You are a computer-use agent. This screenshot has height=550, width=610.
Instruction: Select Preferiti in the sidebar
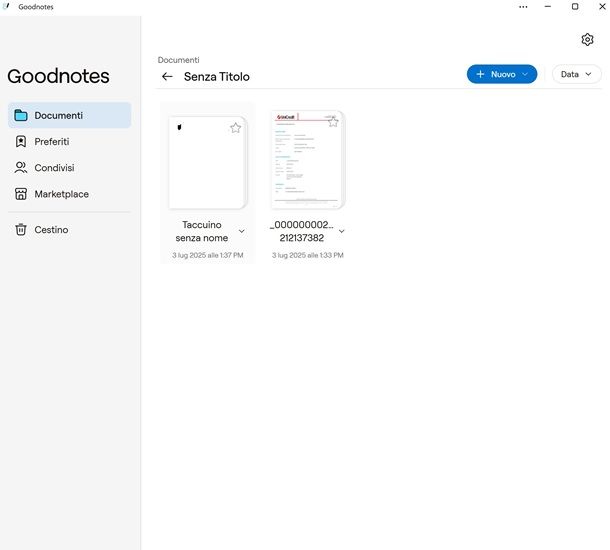pos(70,142)
